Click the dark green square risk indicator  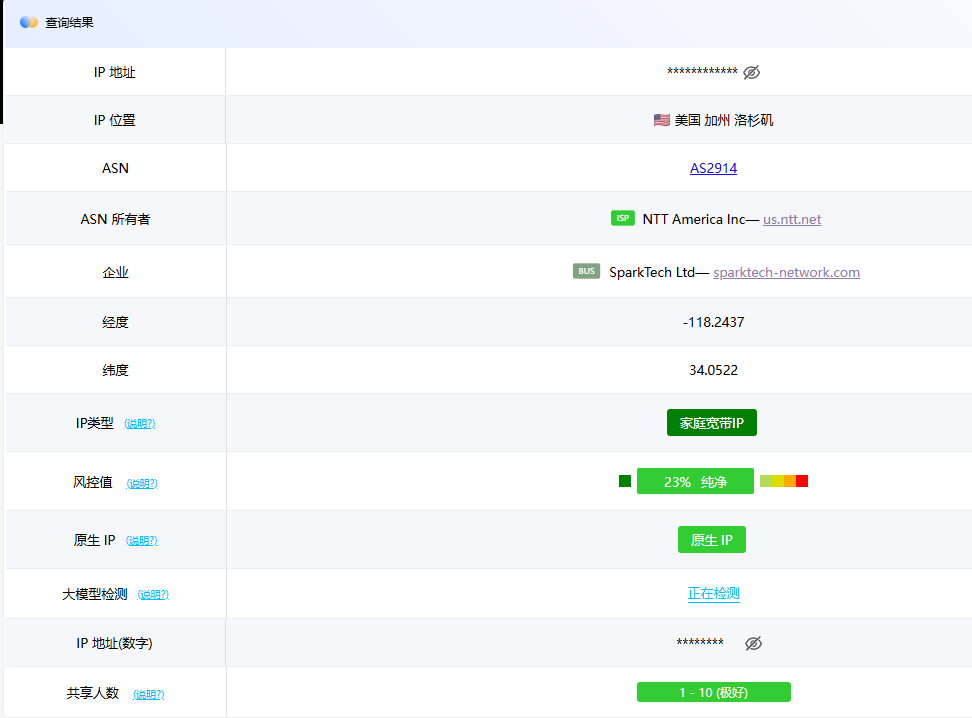pos(625,481)
